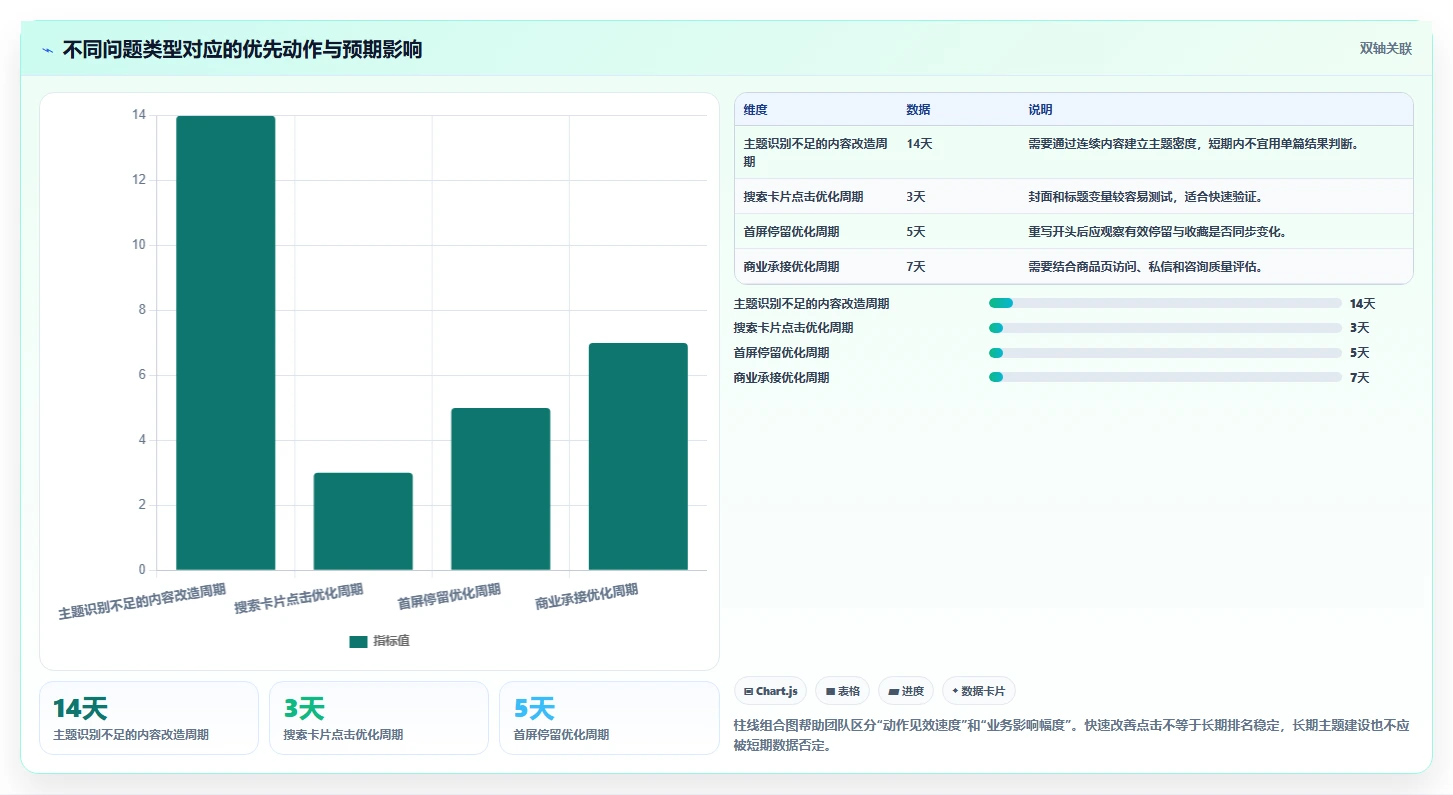The image size is (1453, 795).
Task: Click the icon inside the Chart.js chip
Action: [x=748, y=691]
